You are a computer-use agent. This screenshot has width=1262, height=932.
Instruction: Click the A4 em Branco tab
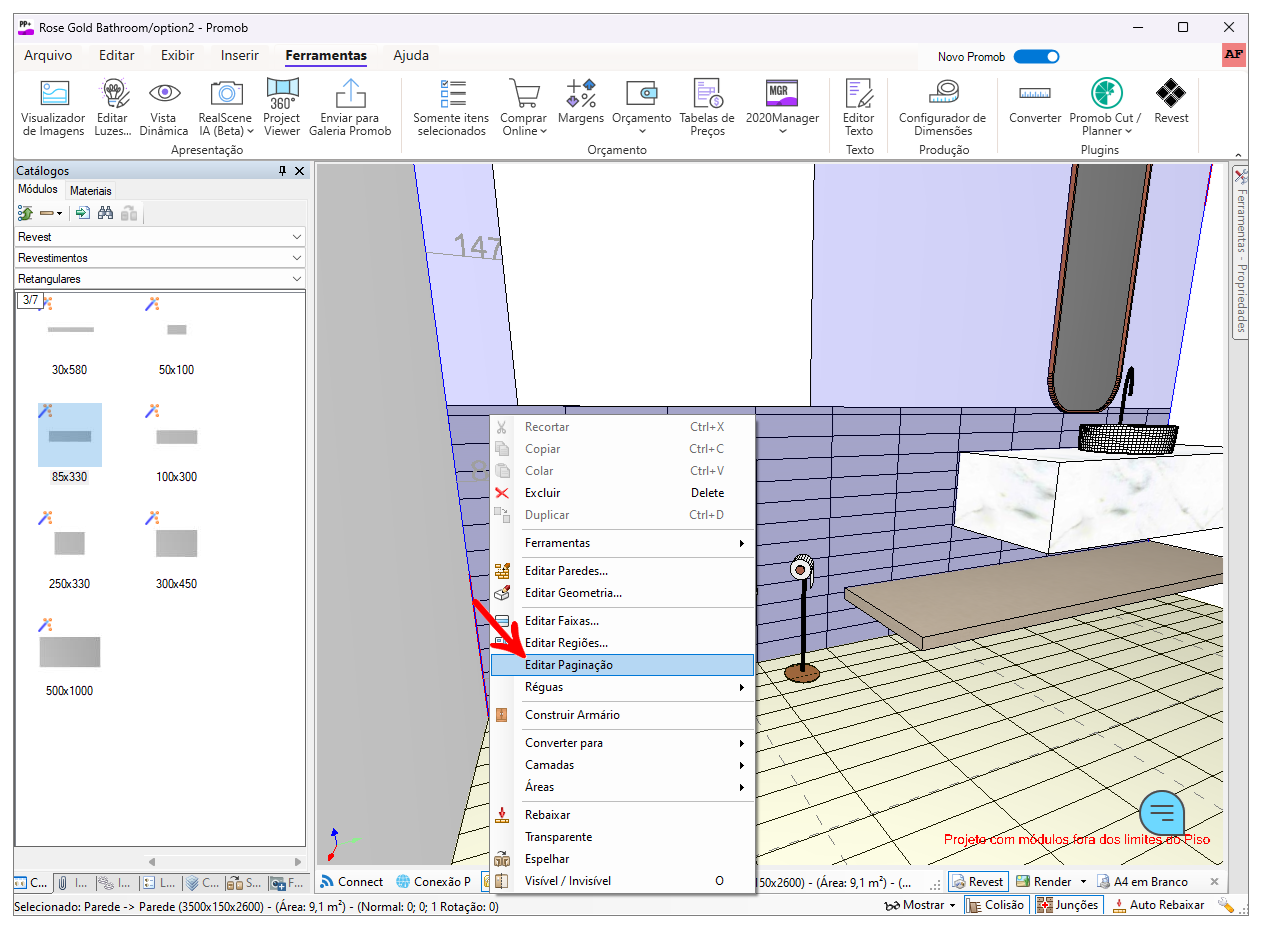(1145, 882)
